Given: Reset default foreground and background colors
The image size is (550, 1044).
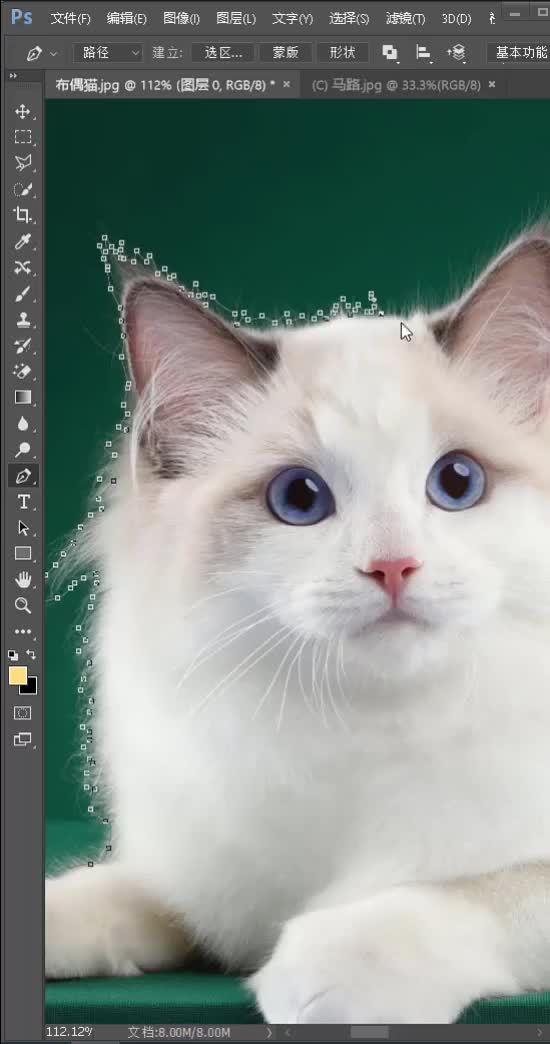Looking at the screenshot, I should (x=13, y=655).
